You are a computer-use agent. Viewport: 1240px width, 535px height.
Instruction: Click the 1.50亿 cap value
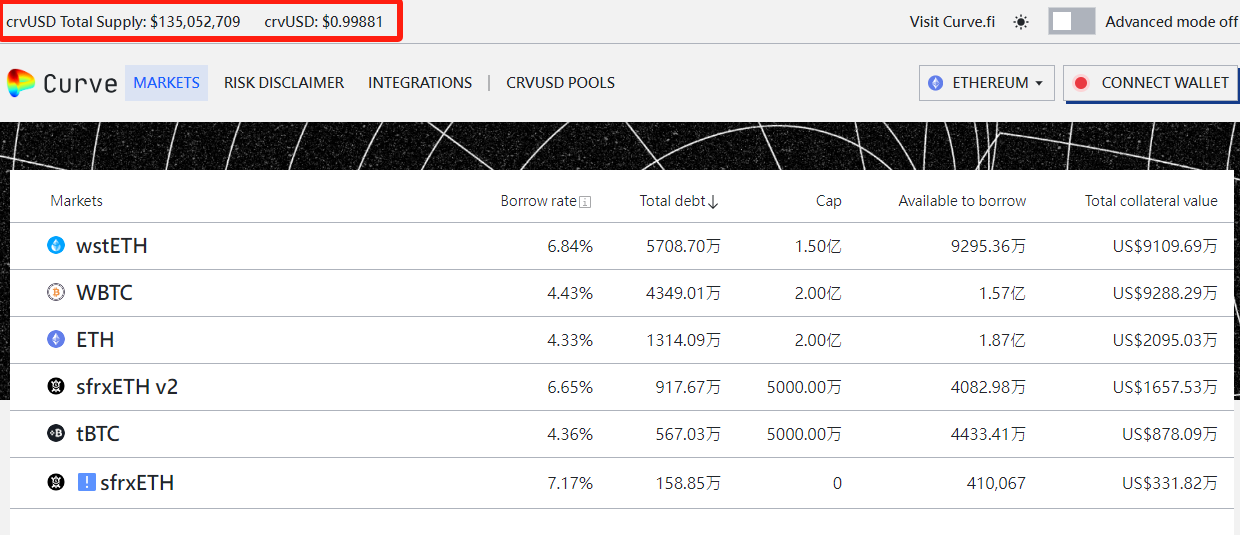point(818,246)
